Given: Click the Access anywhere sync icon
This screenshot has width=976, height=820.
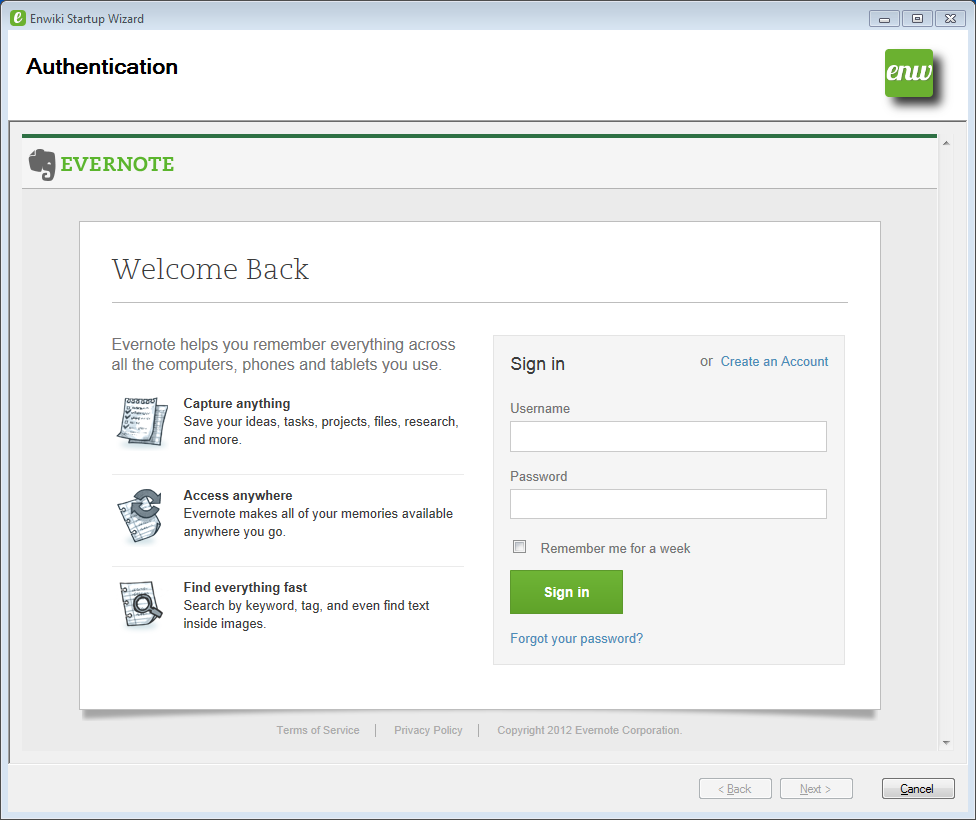Looking at the screenshot, I should [141, 516].
